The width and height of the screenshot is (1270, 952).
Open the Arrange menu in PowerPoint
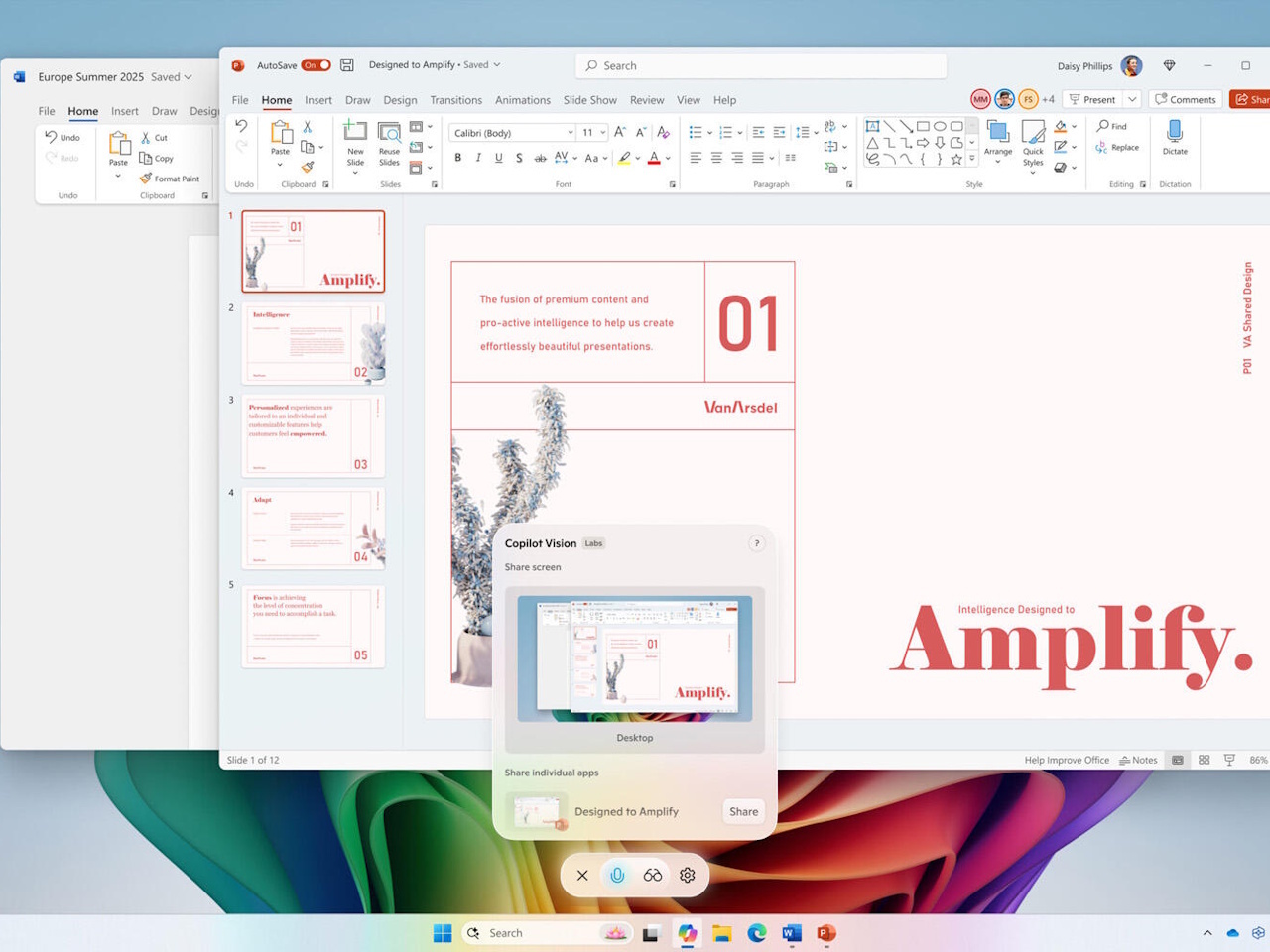point(998,141)
